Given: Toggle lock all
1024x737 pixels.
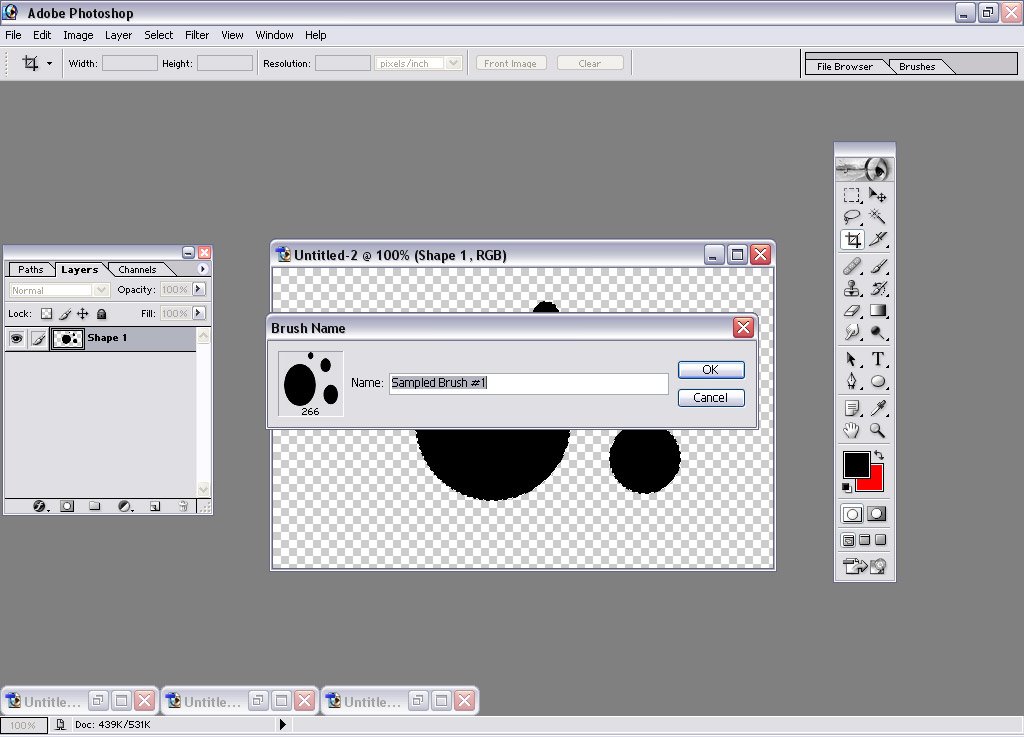Looking at the screenshot, I should [101, 314].
